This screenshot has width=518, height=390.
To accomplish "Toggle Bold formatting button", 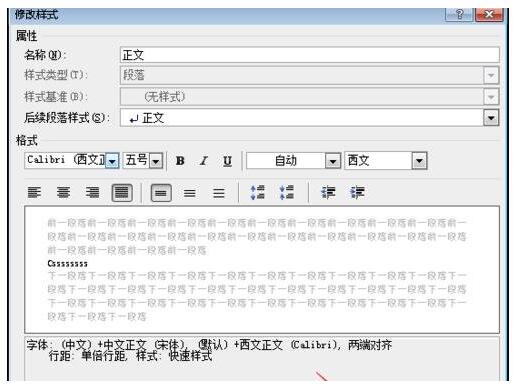I will pyautogui.click(x=180, y=161).
